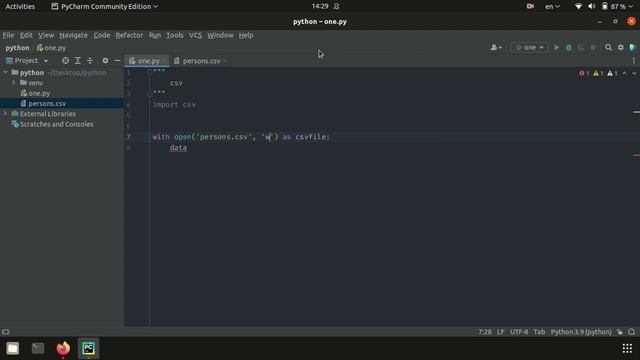Open Files app in the dock

point(13,348)
